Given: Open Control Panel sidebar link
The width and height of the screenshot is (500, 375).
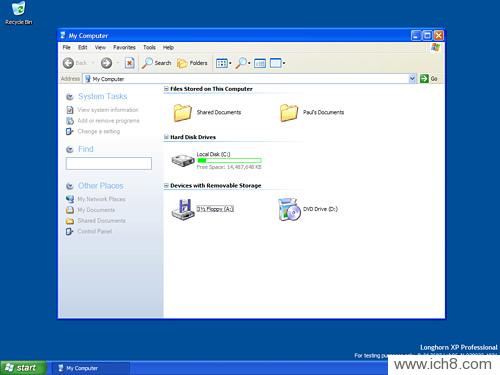Looking at the screenshot, I should tap(95, 231).
